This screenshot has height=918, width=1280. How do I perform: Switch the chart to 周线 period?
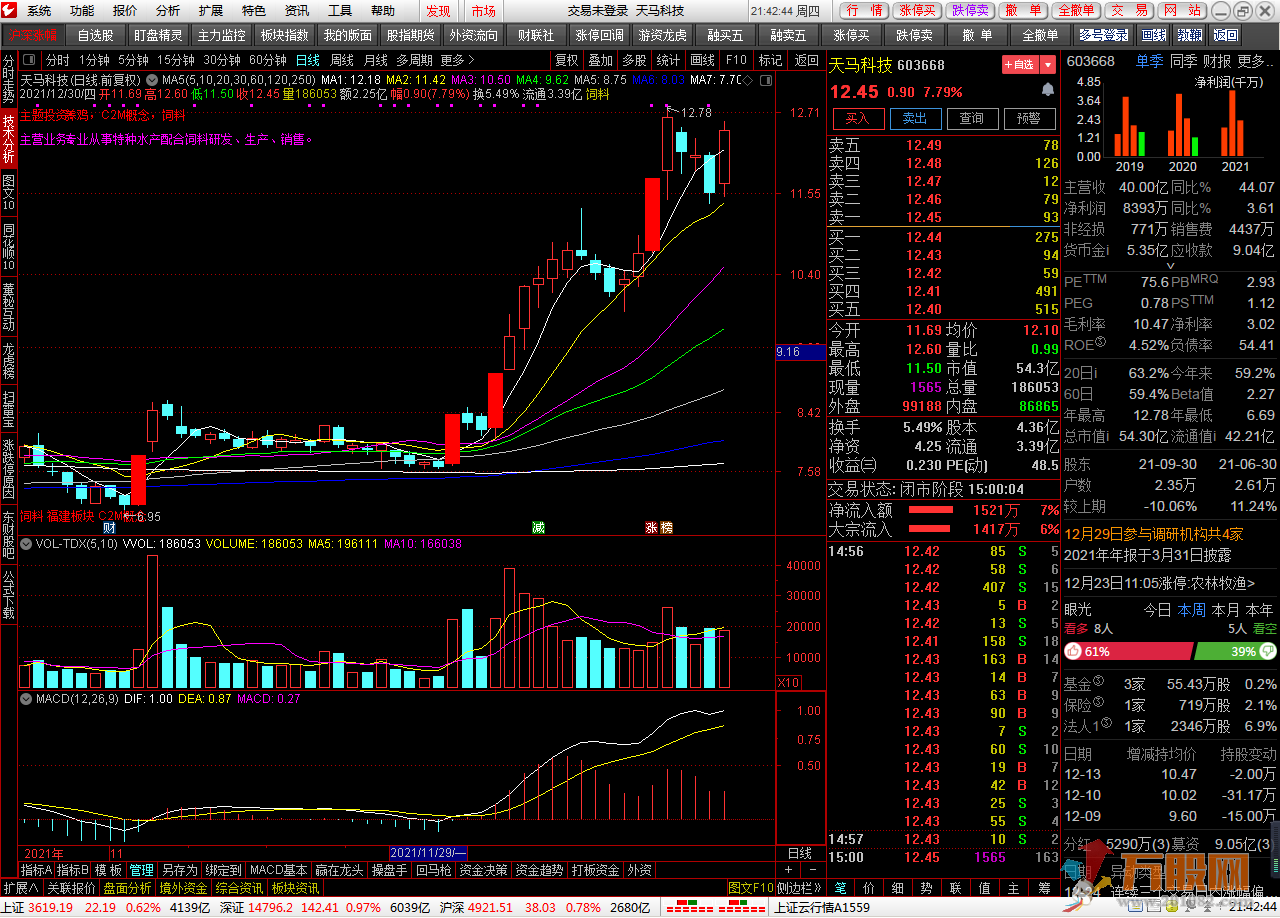342,60
